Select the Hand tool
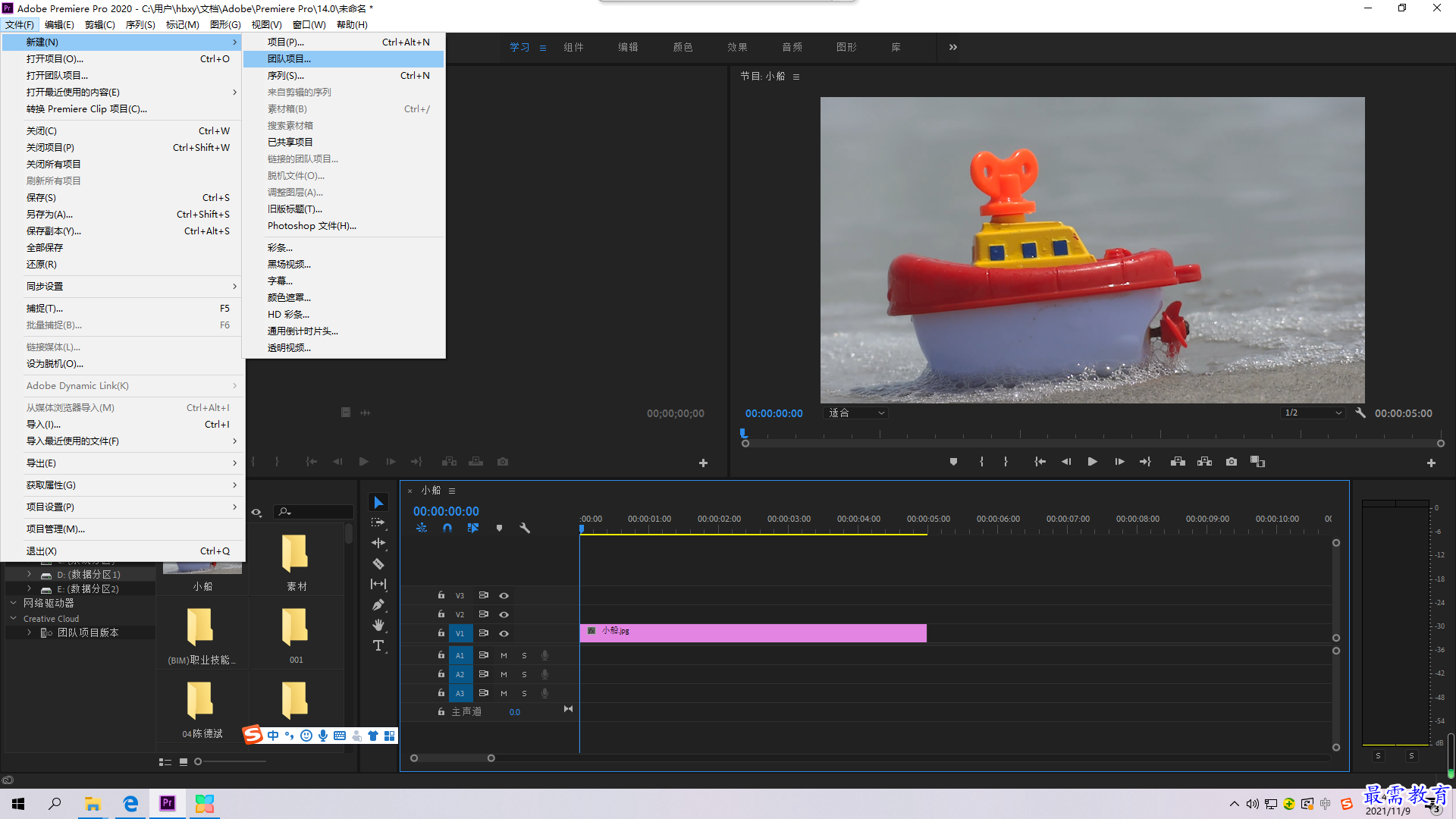This screenshot has width=1456, height=819. 378,625
